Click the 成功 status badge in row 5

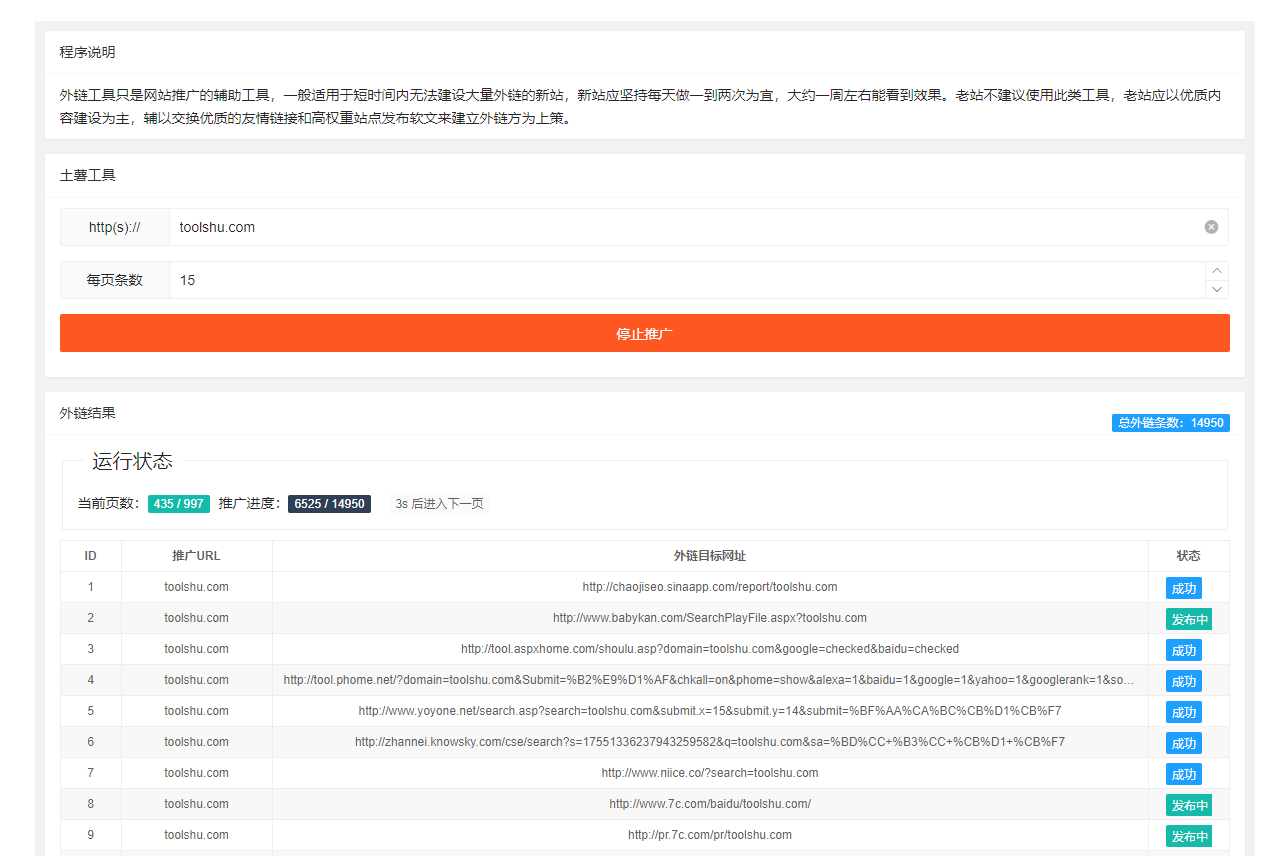click(x=1184, y=712)
